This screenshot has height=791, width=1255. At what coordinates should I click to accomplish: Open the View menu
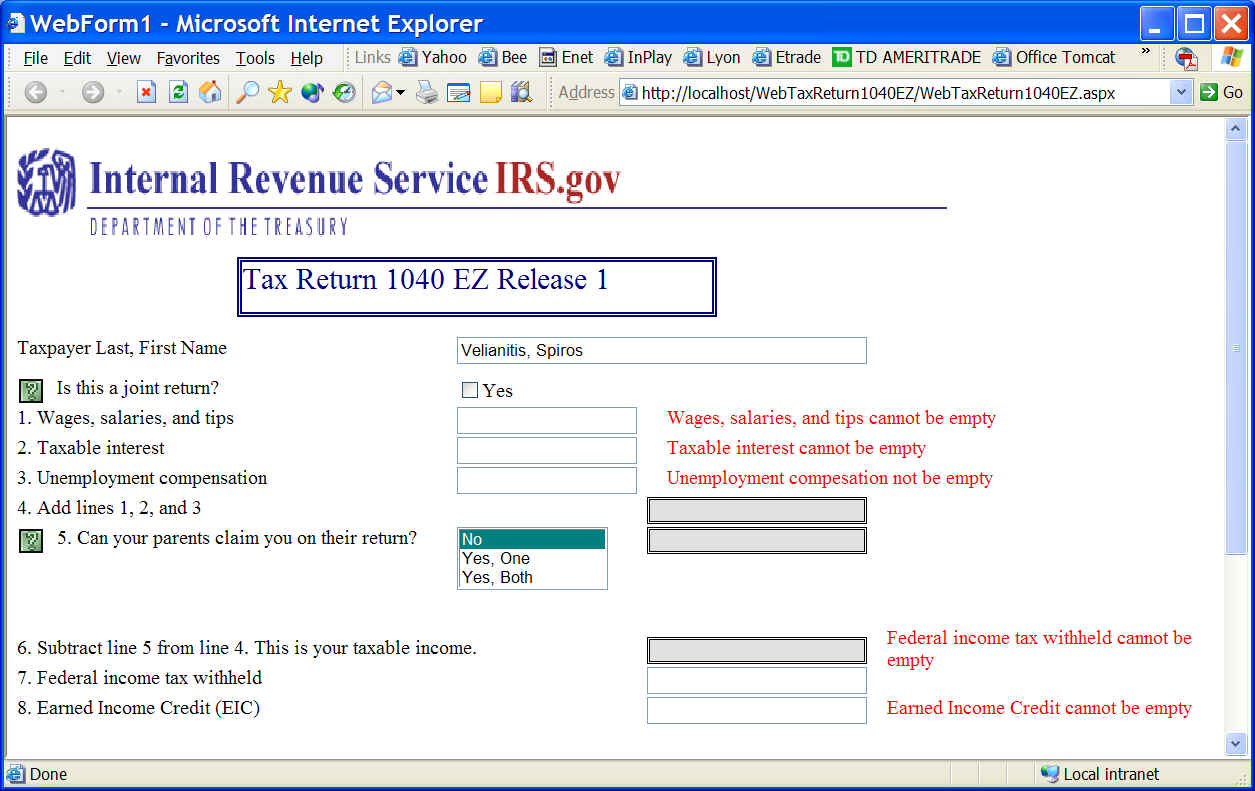[124, 58]
